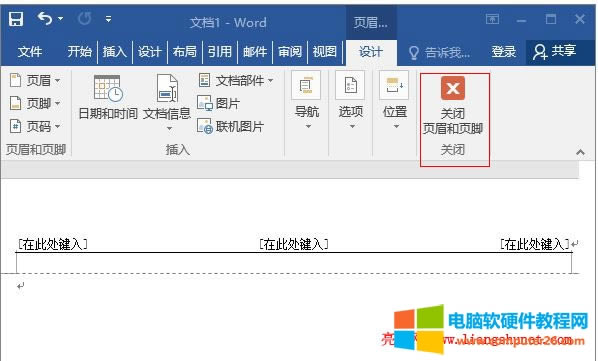The height and width of the screenshot is (361, 598).
Task: Open the 页脚 footer dropdown
Action: click(35, 103)
